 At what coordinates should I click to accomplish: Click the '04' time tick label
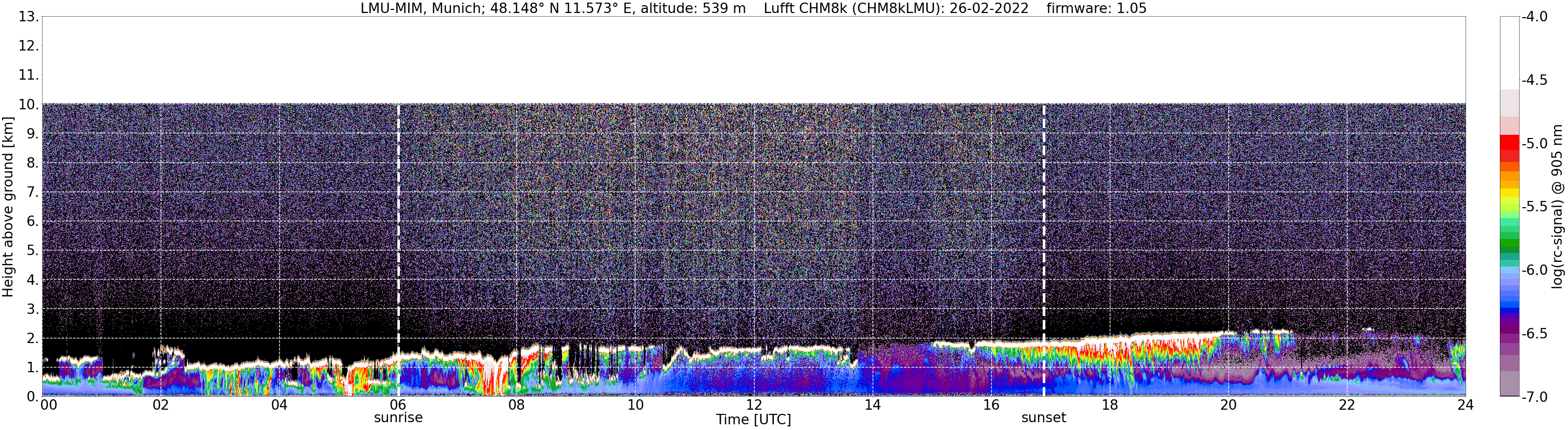point(279,405)
